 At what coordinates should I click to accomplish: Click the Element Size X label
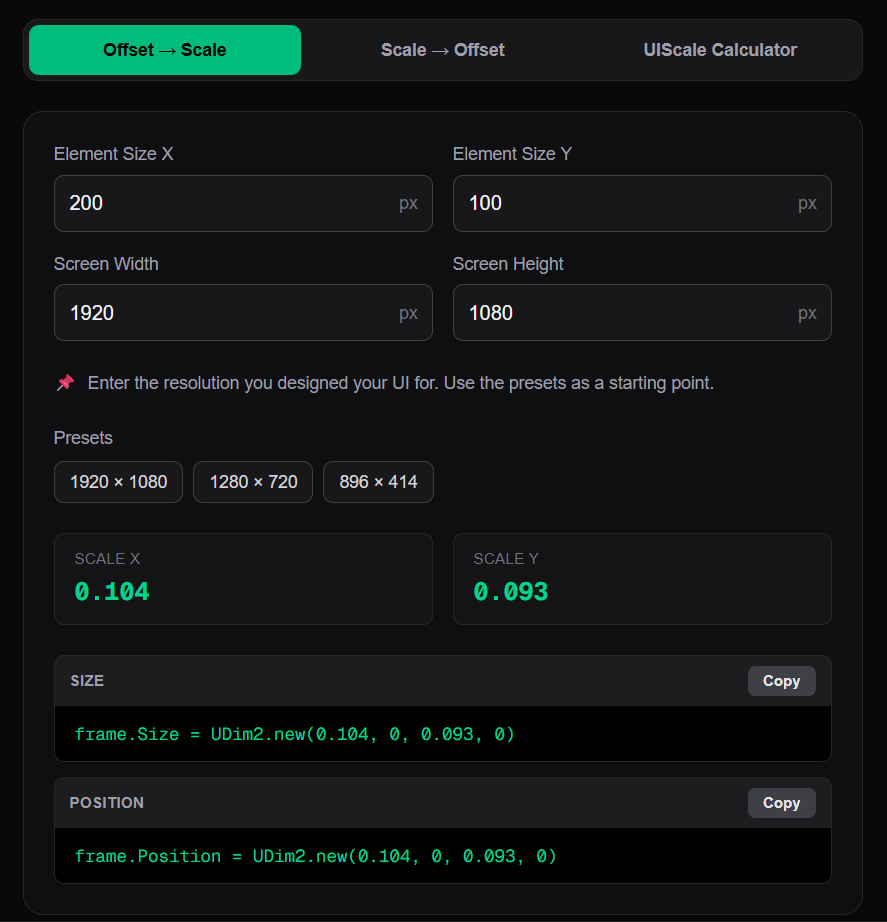[x=114, y=154]
